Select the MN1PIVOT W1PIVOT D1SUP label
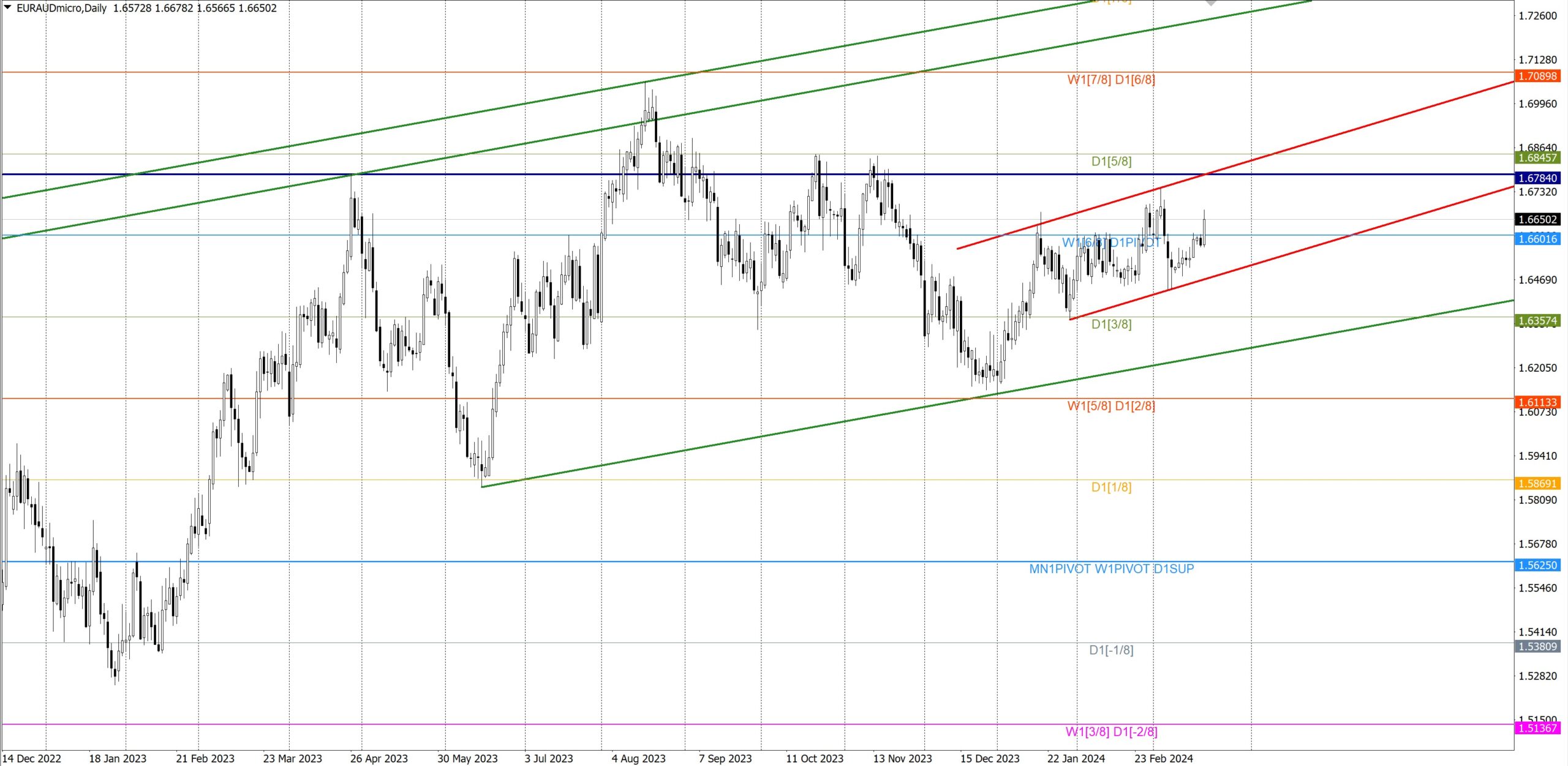 [1111, 569]
